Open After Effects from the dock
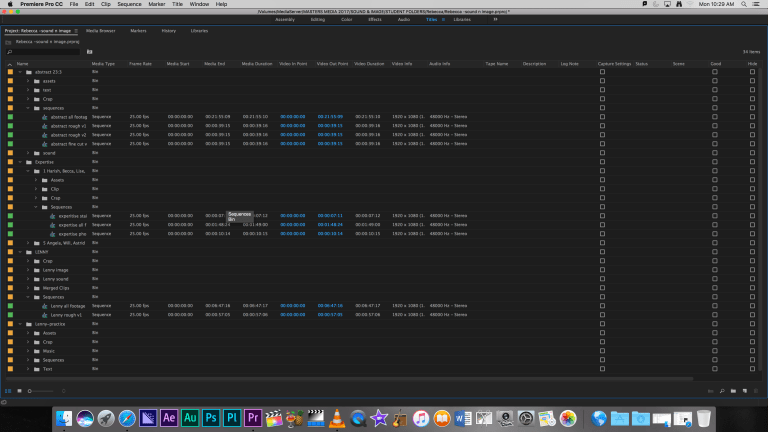Screen dimensions: 768x432 (169, 417)
